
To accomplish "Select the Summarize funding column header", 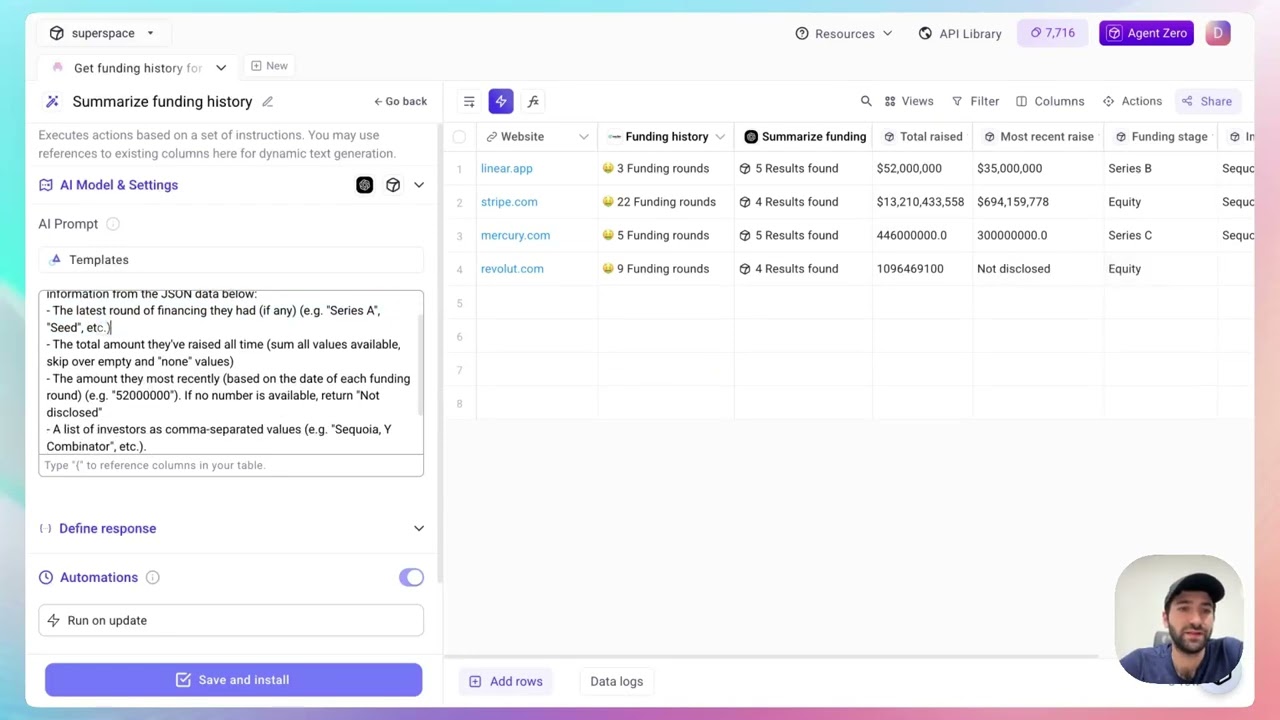I will click(804, 137).
